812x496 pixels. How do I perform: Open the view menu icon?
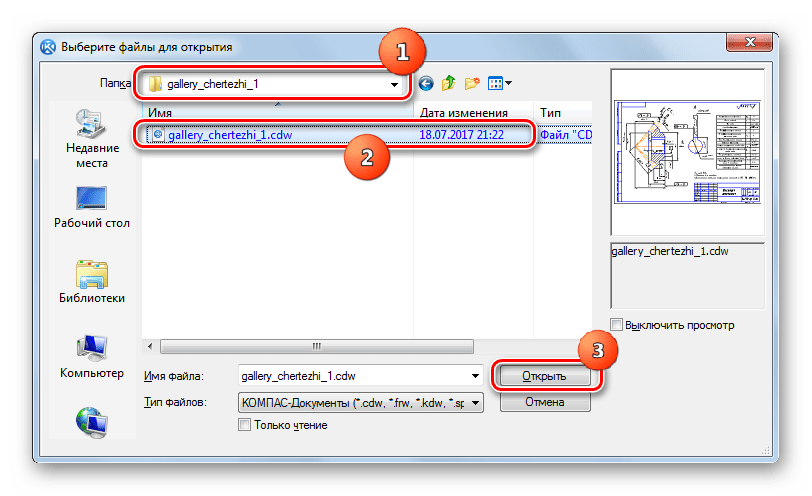[x=500, y=84]
